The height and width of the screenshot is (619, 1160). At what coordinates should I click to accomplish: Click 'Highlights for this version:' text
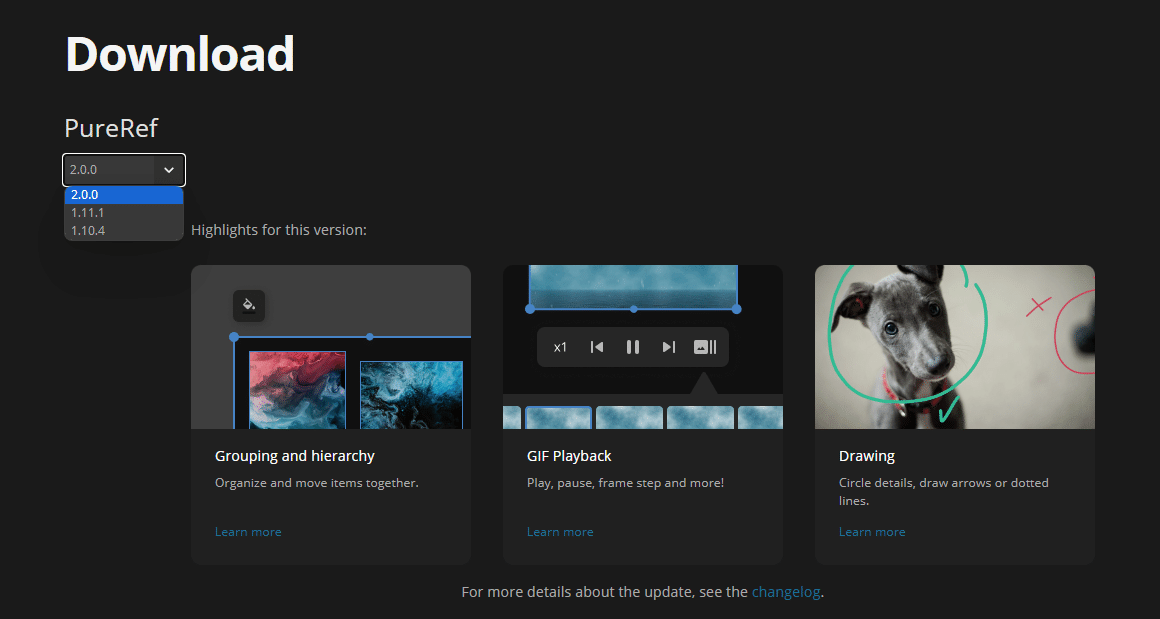279,230
